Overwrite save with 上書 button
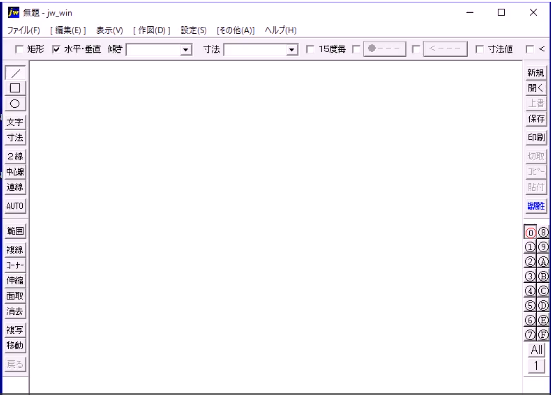 click(536, 103)
